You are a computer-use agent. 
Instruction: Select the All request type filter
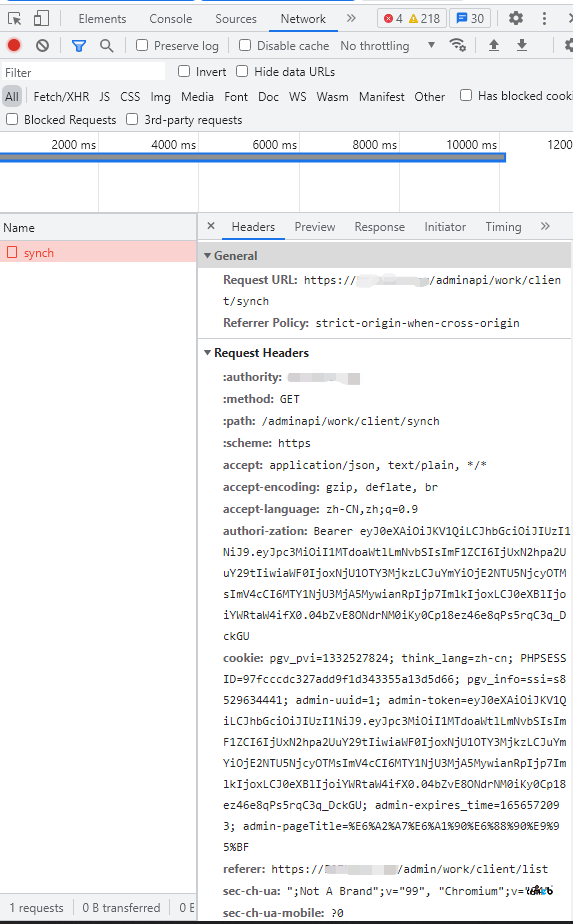[x=12, y=97]
